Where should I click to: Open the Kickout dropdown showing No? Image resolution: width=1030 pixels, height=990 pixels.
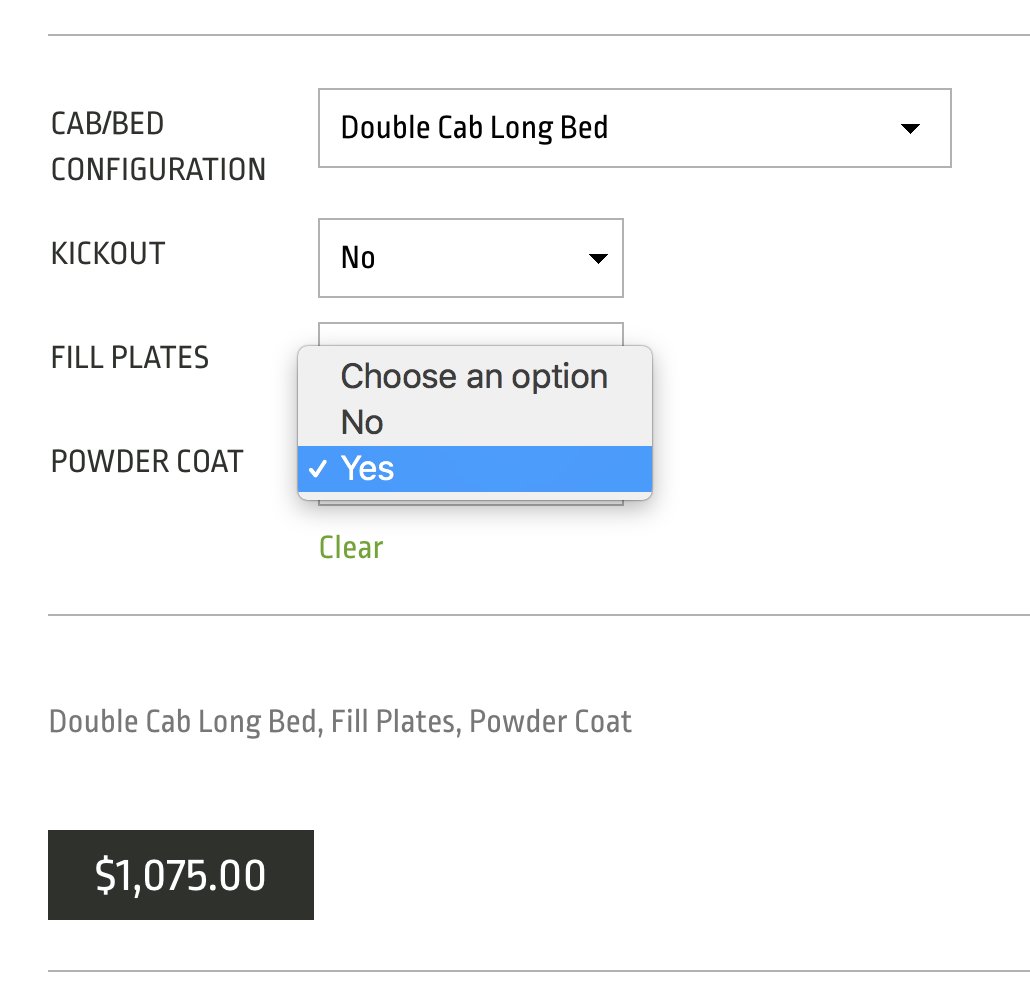tap(470, 258)
